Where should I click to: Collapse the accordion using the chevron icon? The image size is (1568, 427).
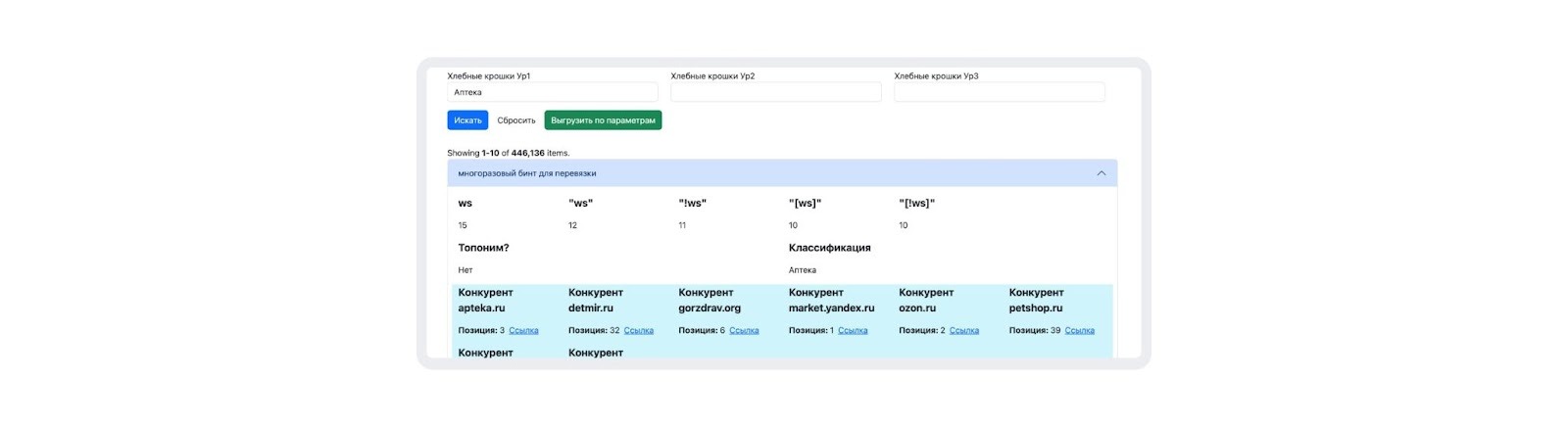coord(1101,173)
